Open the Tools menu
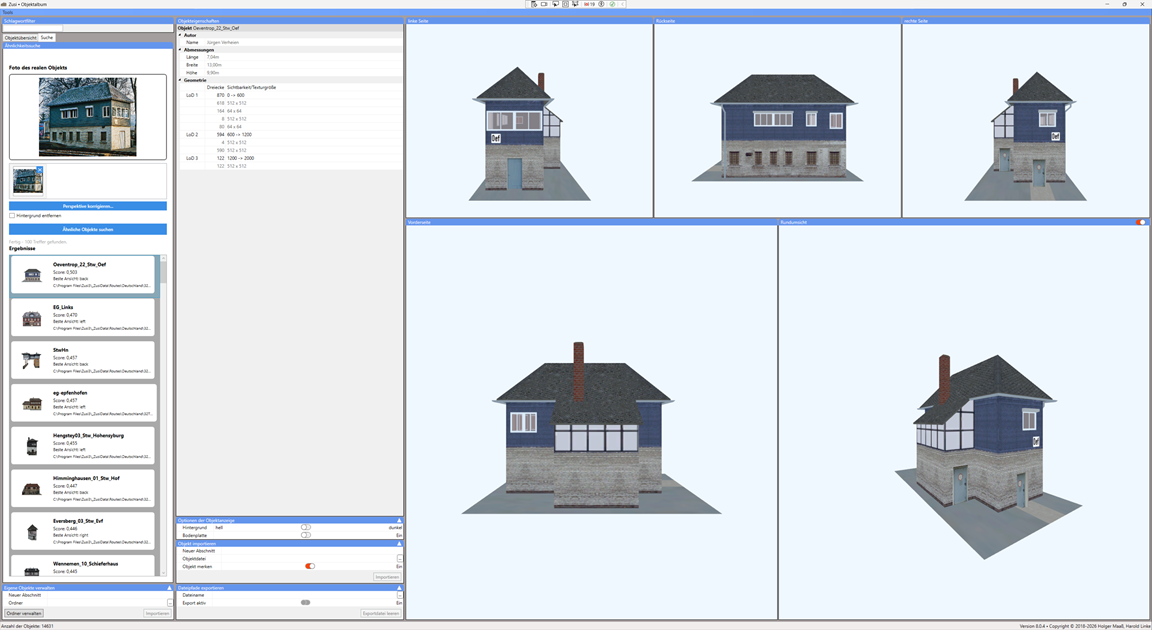 7,12
